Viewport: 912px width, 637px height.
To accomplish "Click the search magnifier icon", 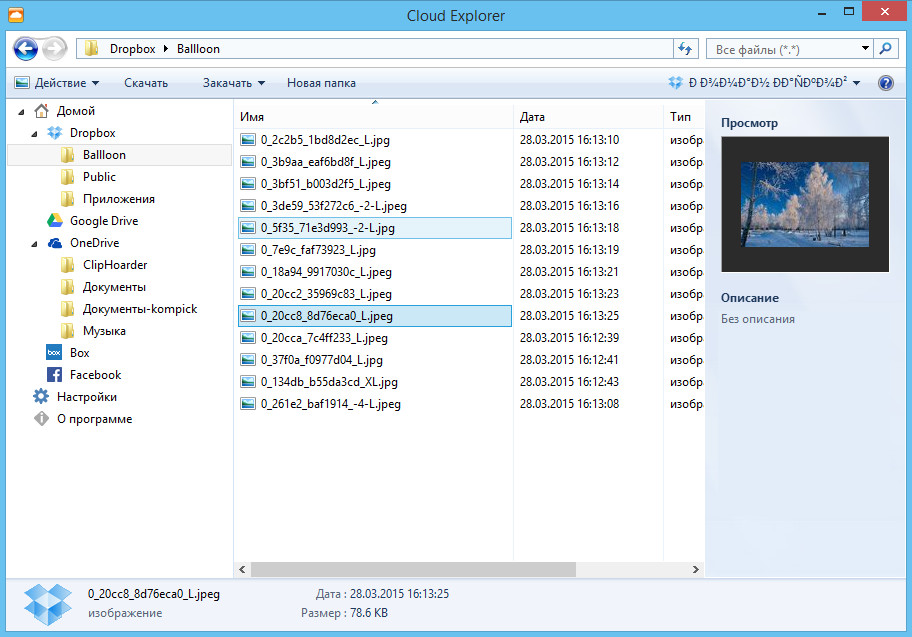I will [885, 49].
